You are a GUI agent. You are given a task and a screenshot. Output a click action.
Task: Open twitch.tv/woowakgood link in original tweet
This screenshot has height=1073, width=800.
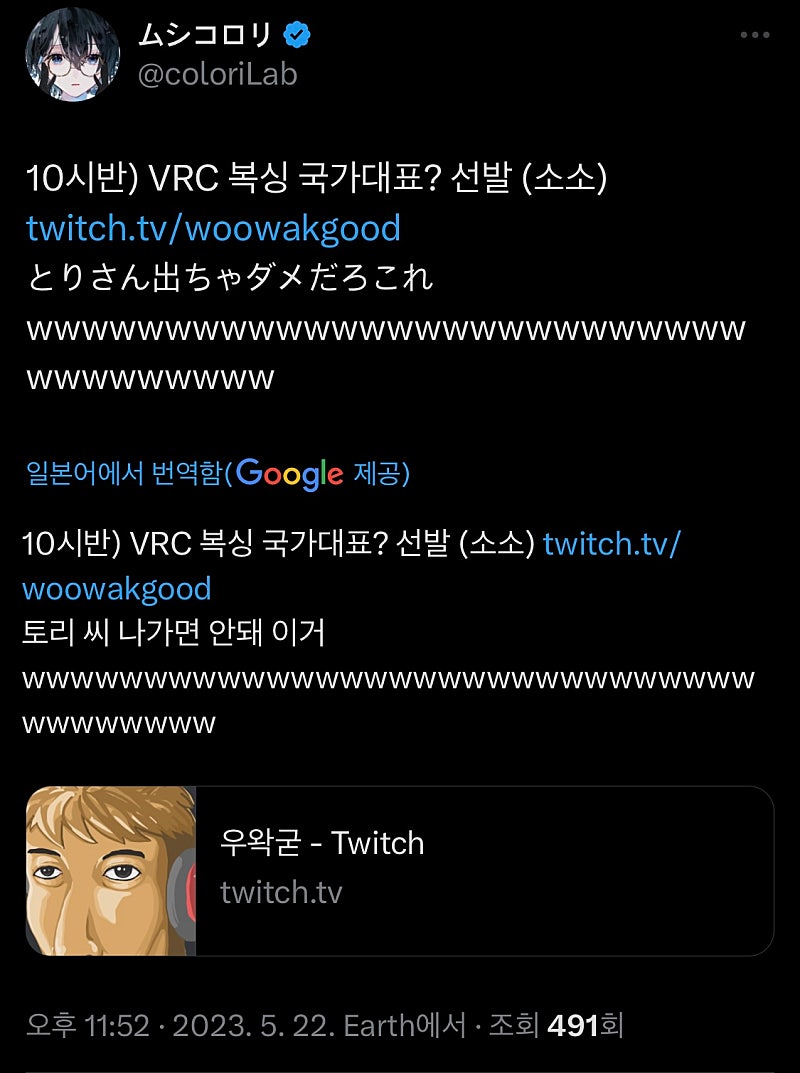coord(214,228)
